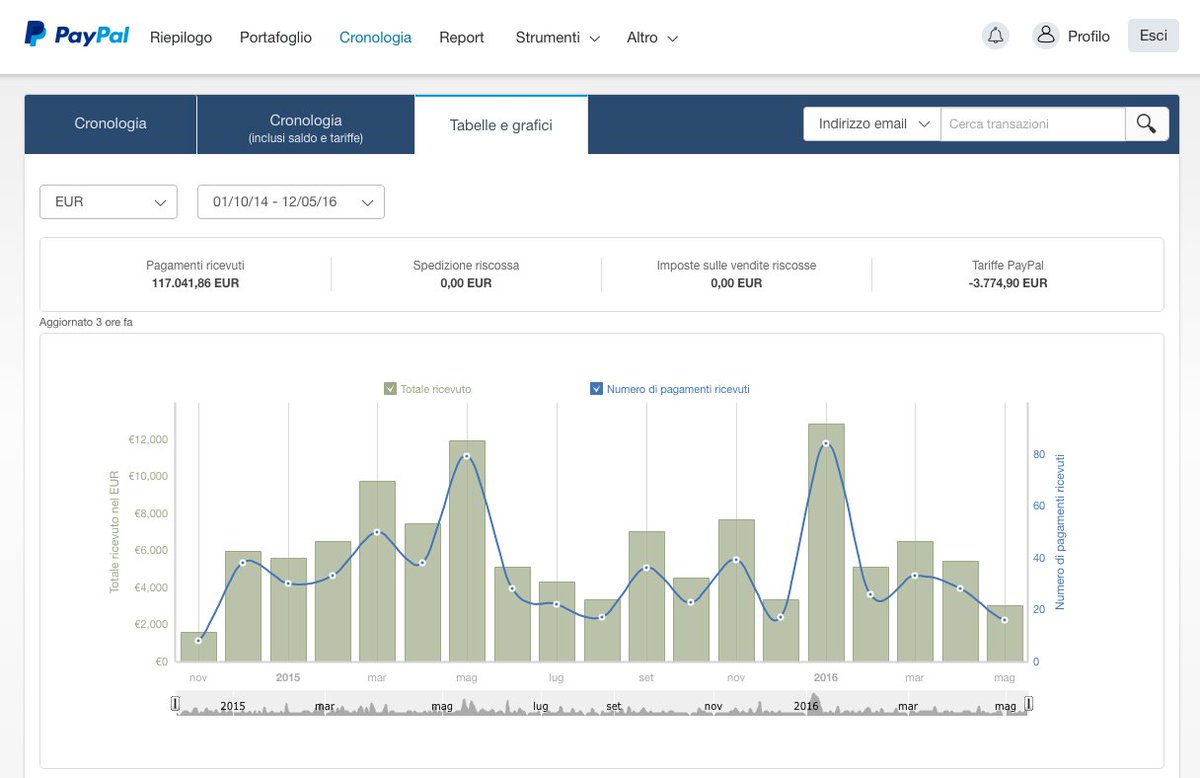This screenshot has height=778, width=1200.
Task: Expand the Altro menu
Action: coord(652,37)
